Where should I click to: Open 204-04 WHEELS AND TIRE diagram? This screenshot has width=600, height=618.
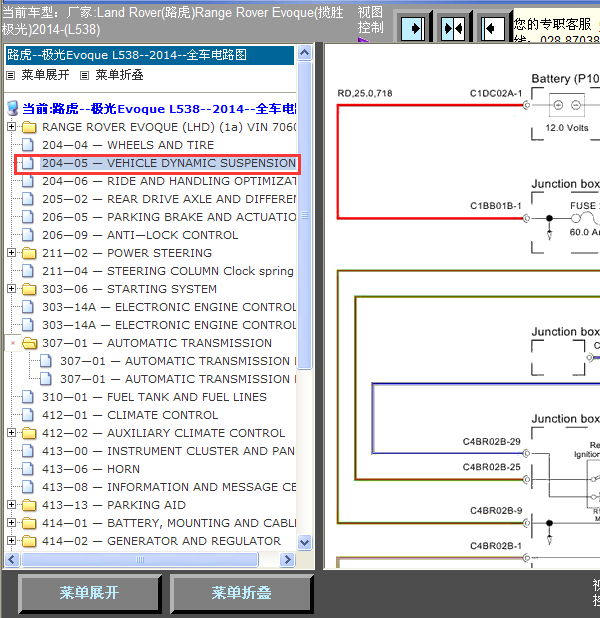pyautogui.click(x=128, y=145)
